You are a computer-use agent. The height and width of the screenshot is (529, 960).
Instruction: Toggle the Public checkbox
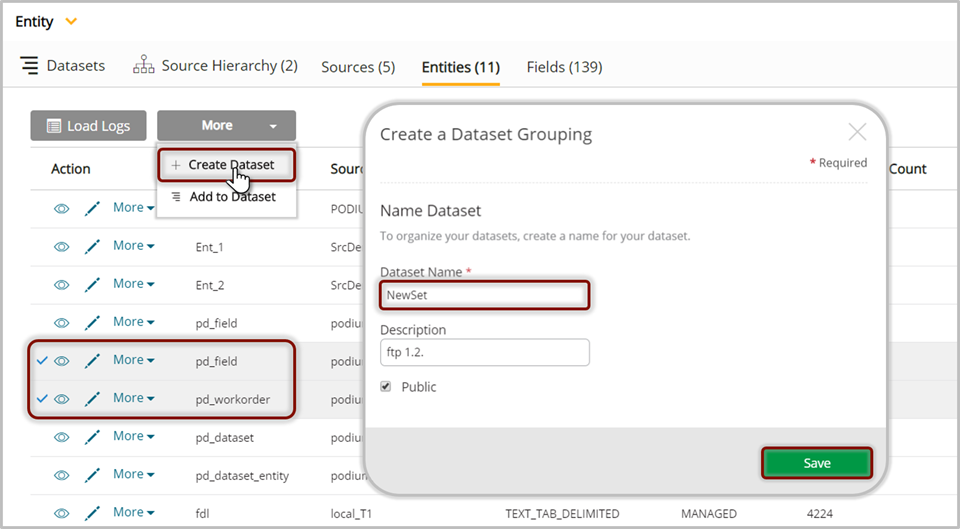(386, 387)
